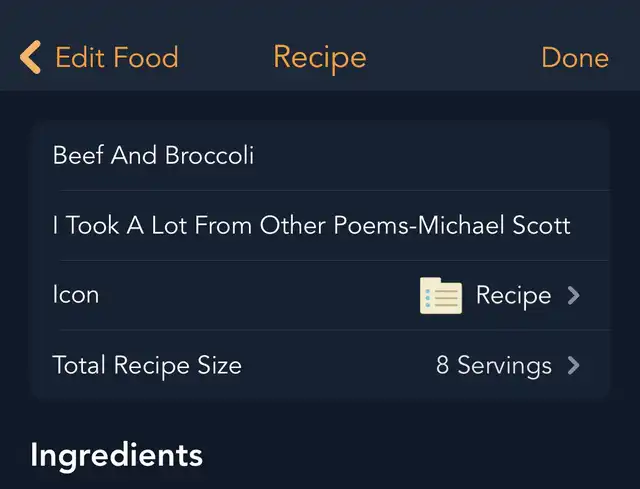Select the Icon row label

76,296
